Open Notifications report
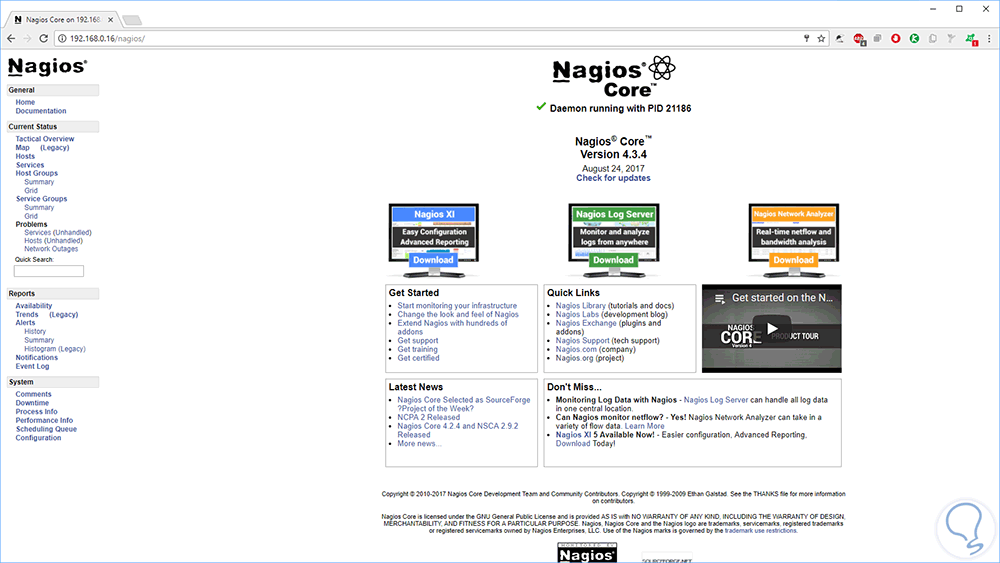The image size is (1000, 563). pyautogui.click(x=36, y=358)
